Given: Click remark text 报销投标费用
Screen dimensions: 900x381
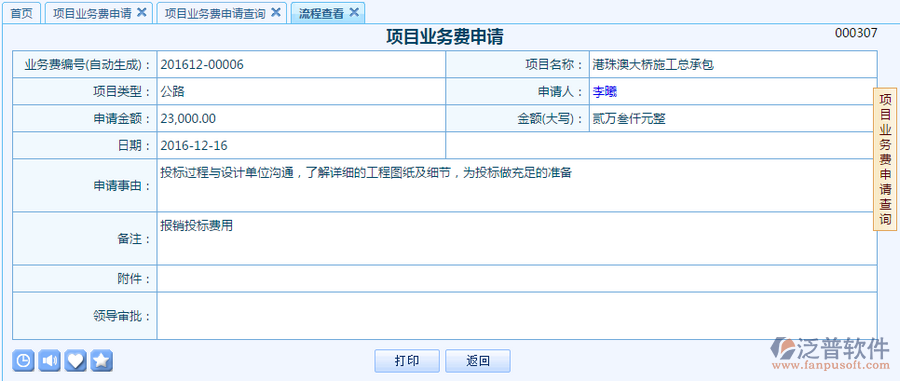Looking at the screenshot, I should [x=197, y=226].
